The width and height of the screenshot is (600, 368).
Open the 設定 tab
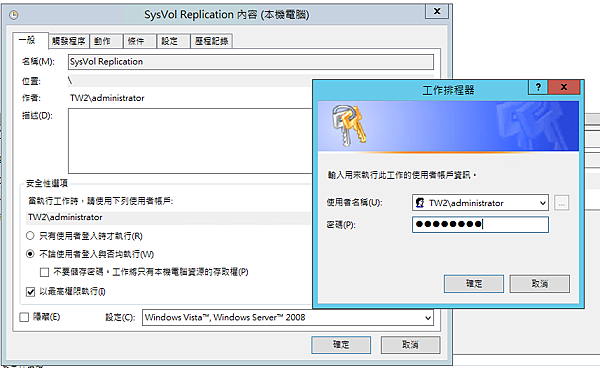pos(173,41)
